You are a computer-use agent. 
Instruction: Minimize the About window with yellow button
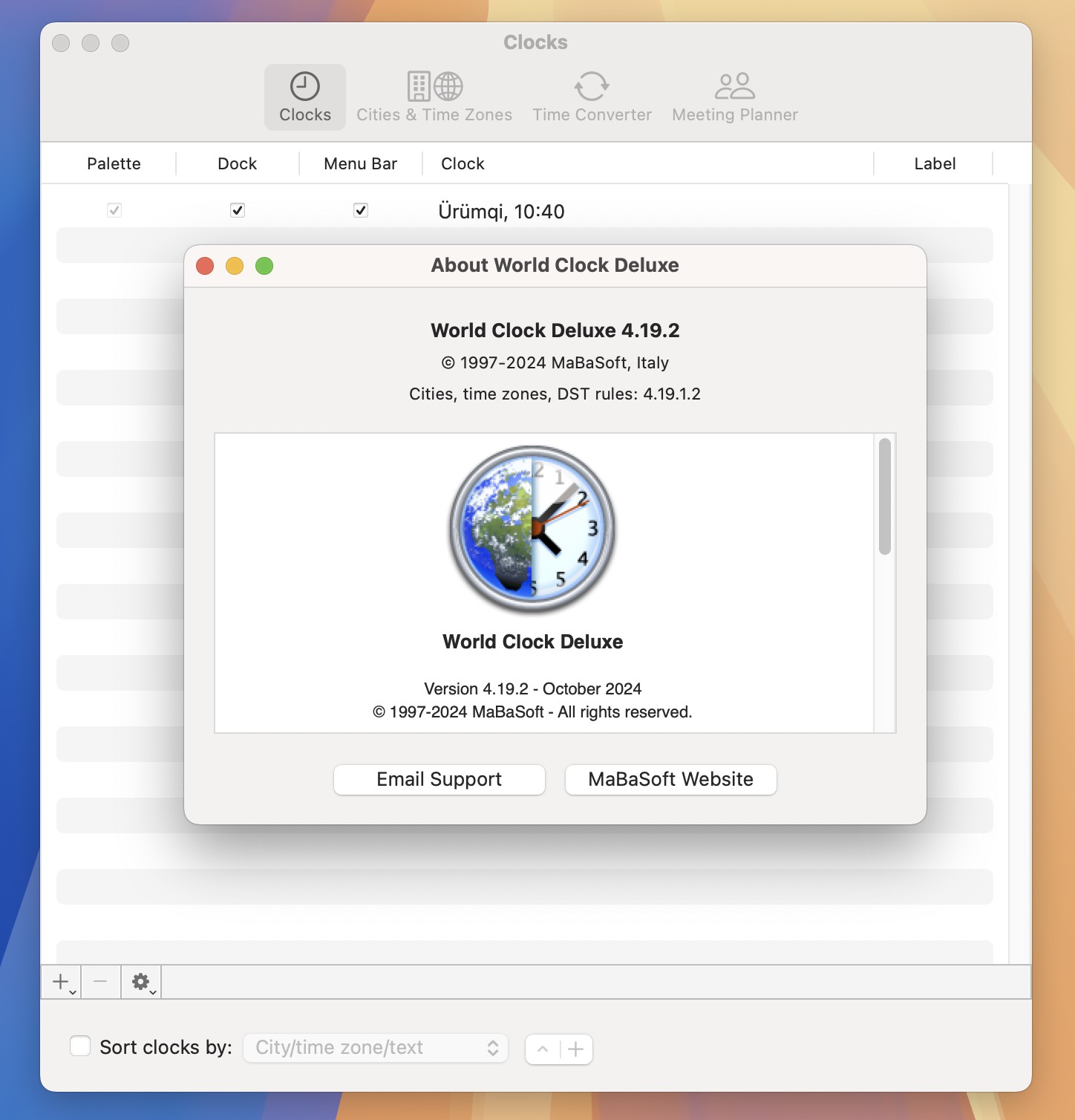pos(235,266)
